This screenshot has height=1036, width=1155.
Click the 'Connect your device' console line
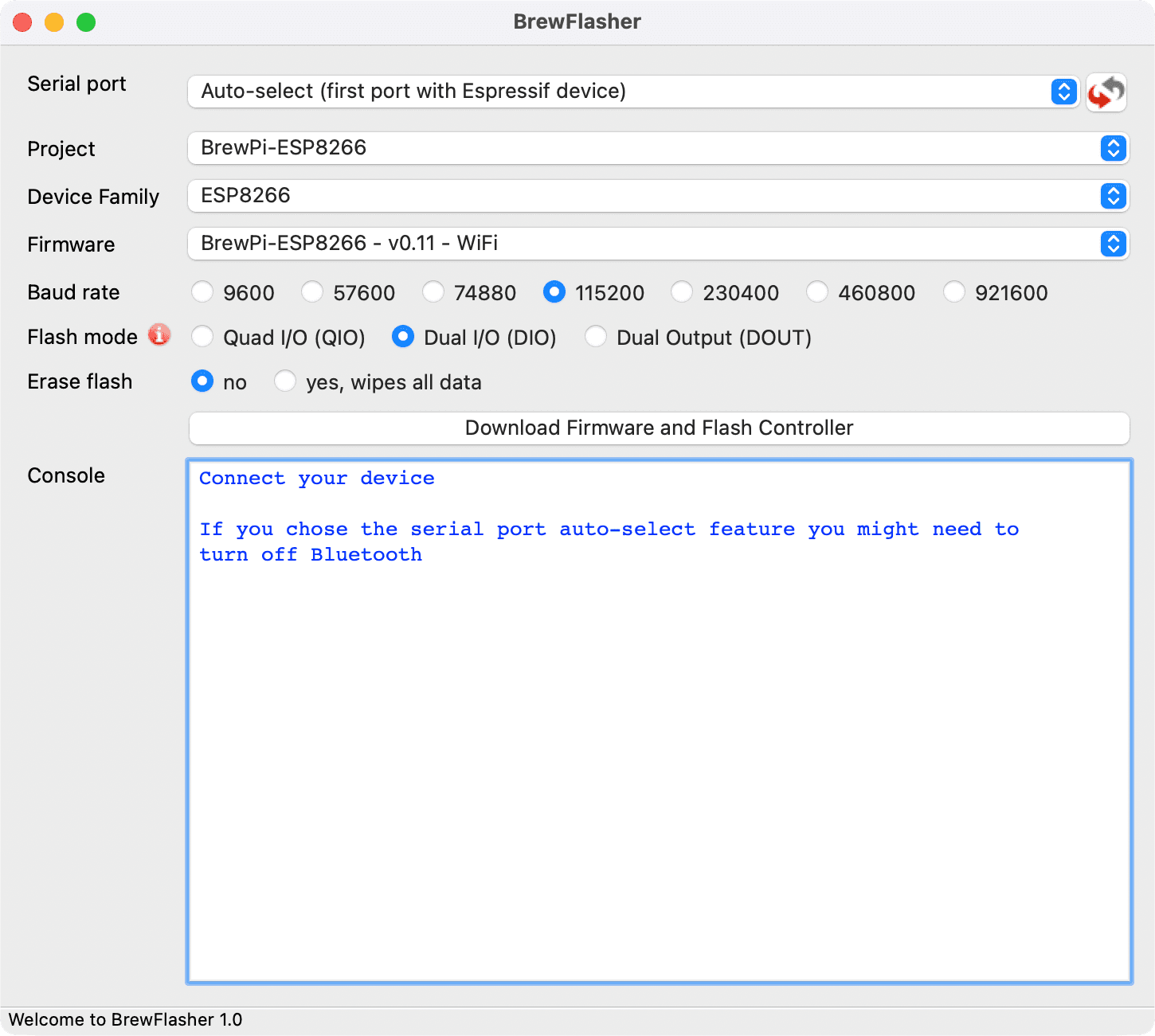click(317, 478)
